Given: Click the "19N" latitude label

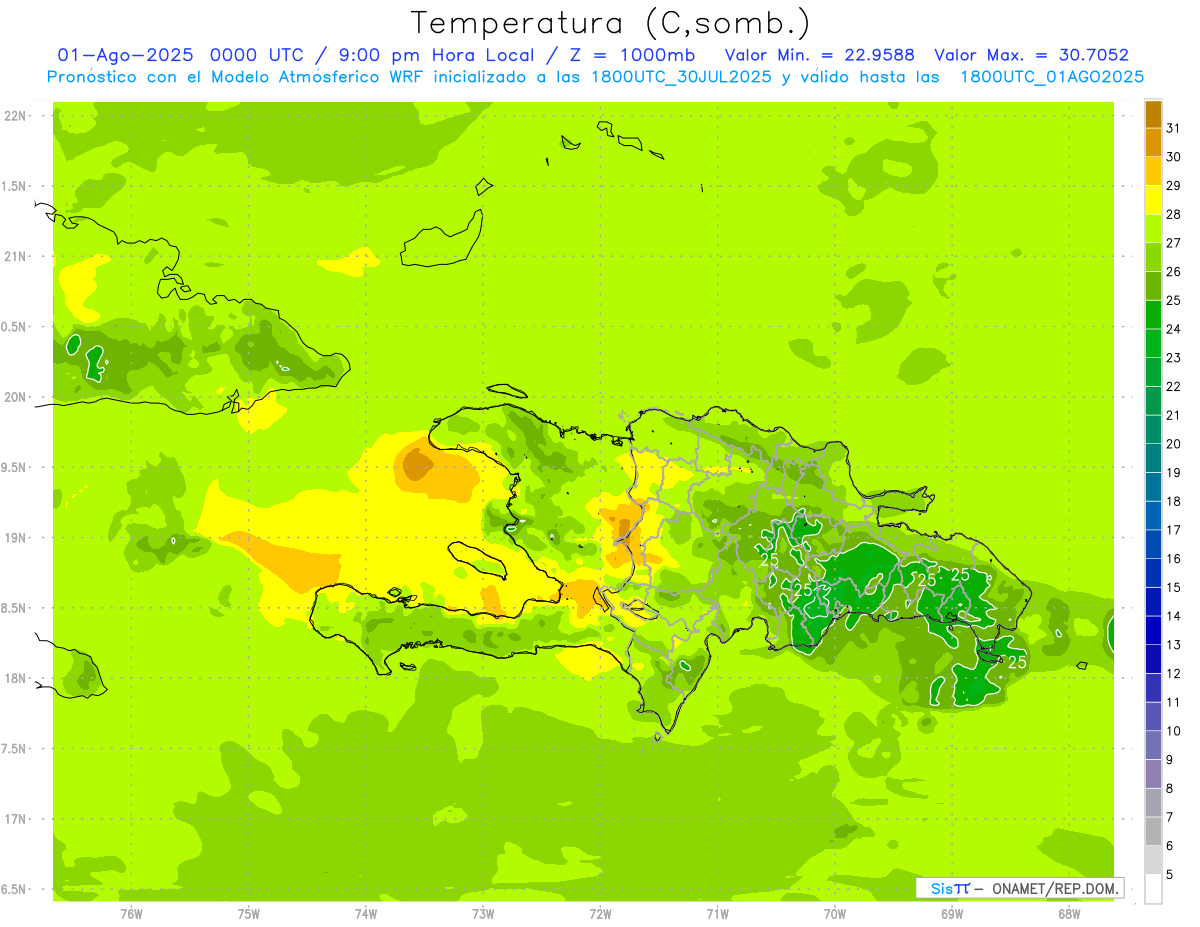Looking at the screenshot, I should 15,538.
